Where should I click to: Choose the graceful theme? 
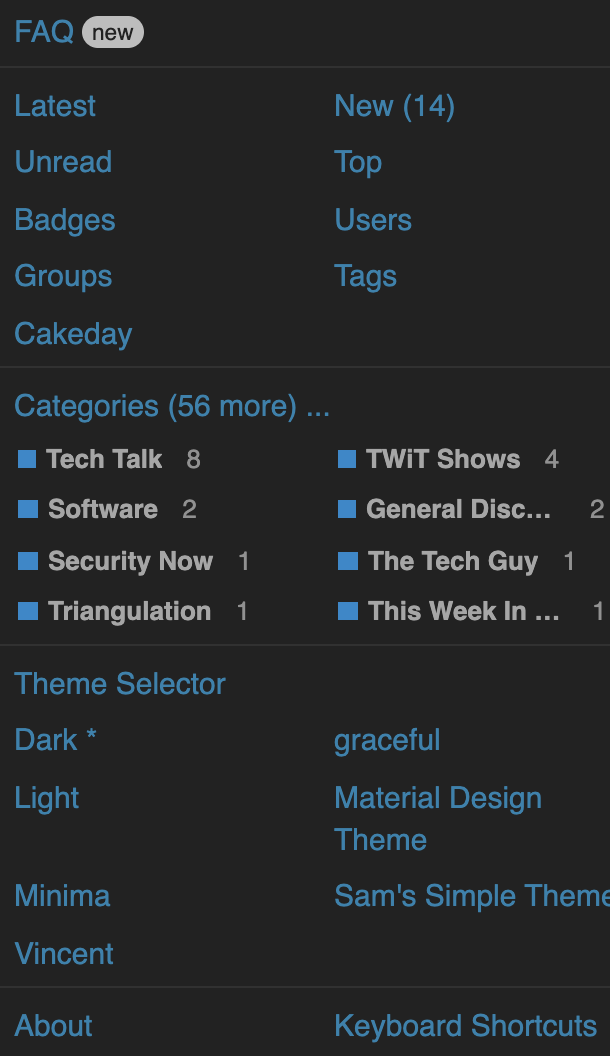pyautogui.click(x=387, y=740)
